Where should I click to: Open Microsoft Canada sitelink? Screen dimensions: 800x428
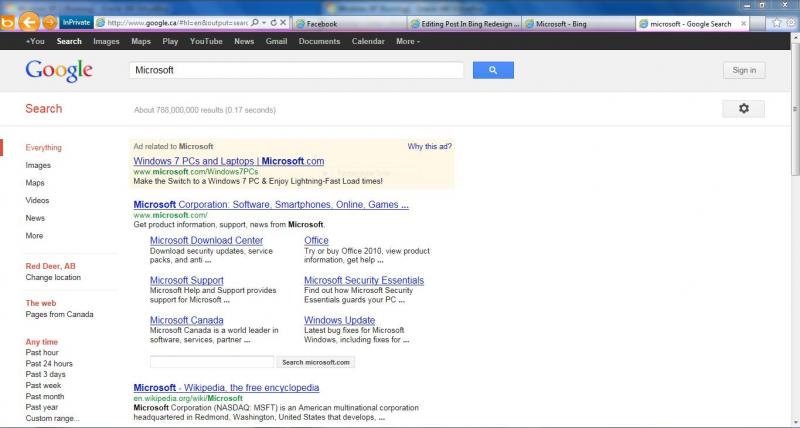coord(187,320)
